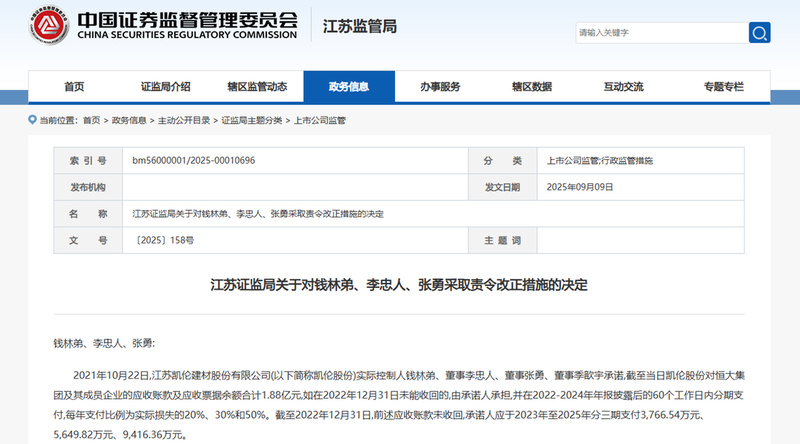Click the 中国证券监督管理委员会 title text
The width and height of the screenshot is (800, 444).
point(187,20)
